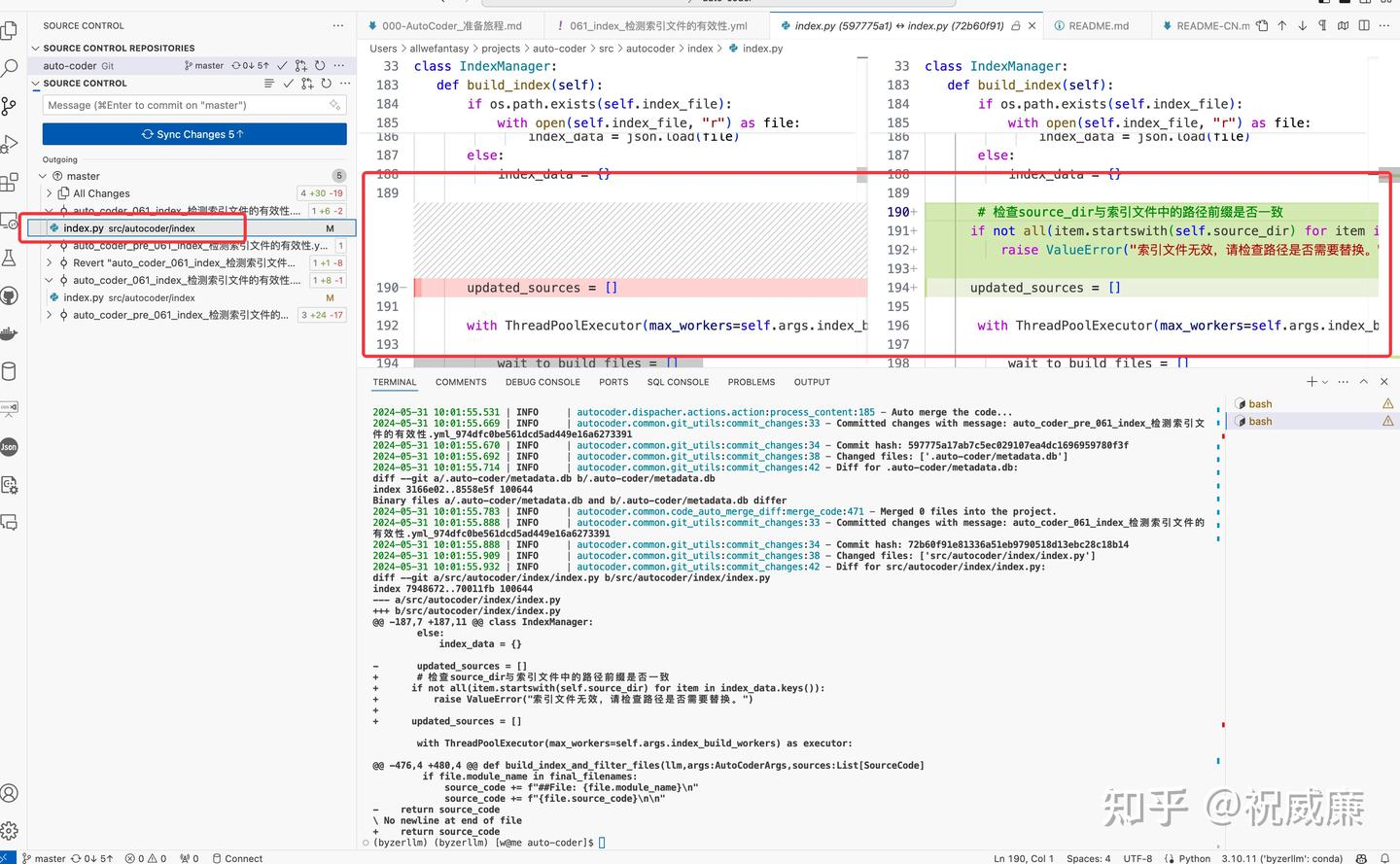Click the Sync Changes 5 button
The height and width of the screenshot is (864, 1400).
point(194,134)
